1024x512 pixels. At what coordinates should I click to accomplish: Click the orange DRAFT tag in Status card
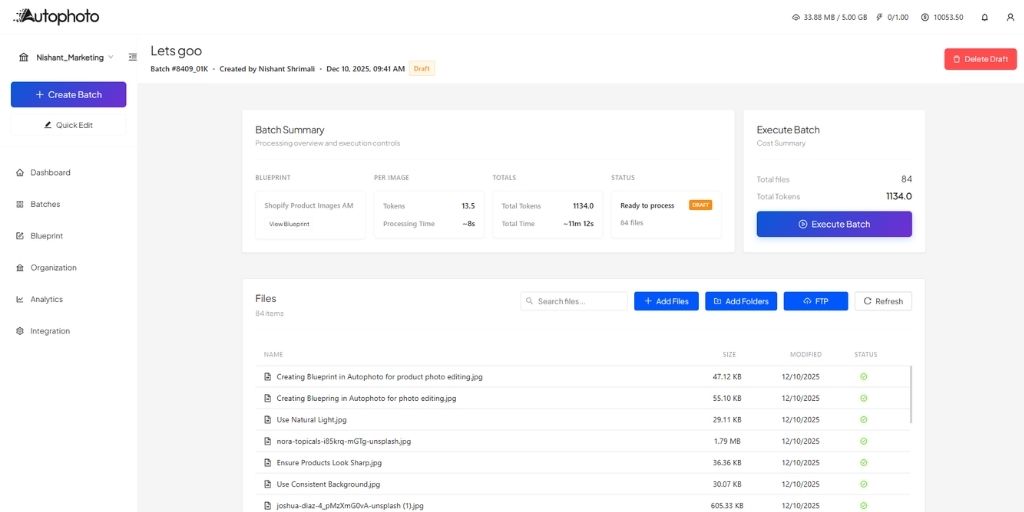pyautogui.click(x=700, y=205)
